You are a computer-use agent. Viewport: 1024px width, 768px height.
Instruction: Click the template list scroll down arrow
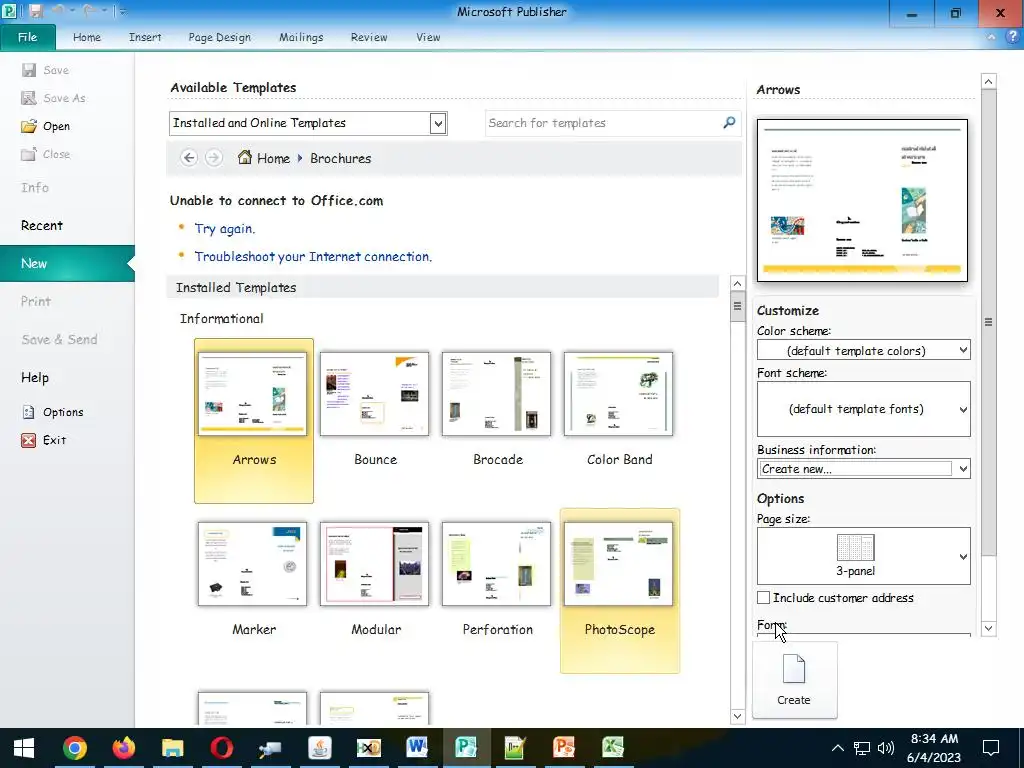[x=737, y=716]
